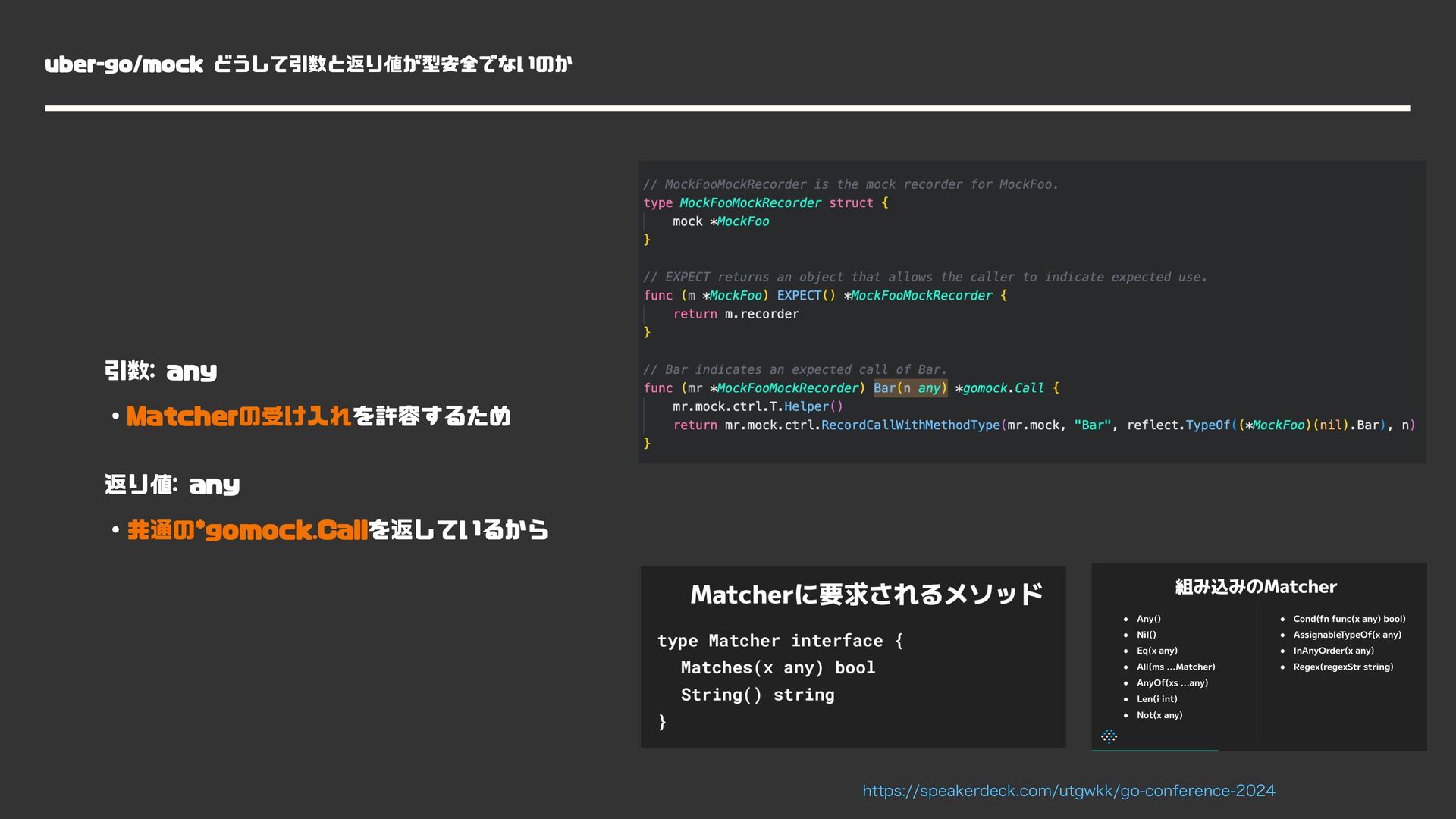Click the '*gomock.Call' return type in code
Viewport: 1456px width, 819px height.
tap(999, 388)
